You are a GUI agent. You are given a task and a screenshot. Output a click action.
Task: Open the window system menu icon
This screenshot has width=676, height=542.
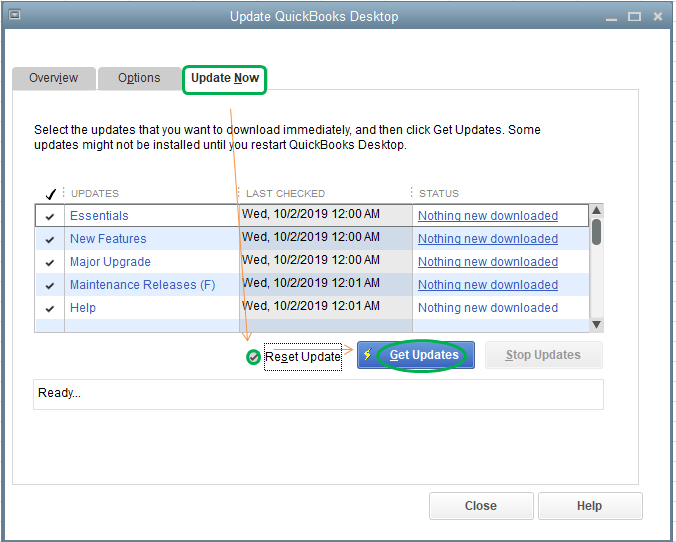coord(15,15)
